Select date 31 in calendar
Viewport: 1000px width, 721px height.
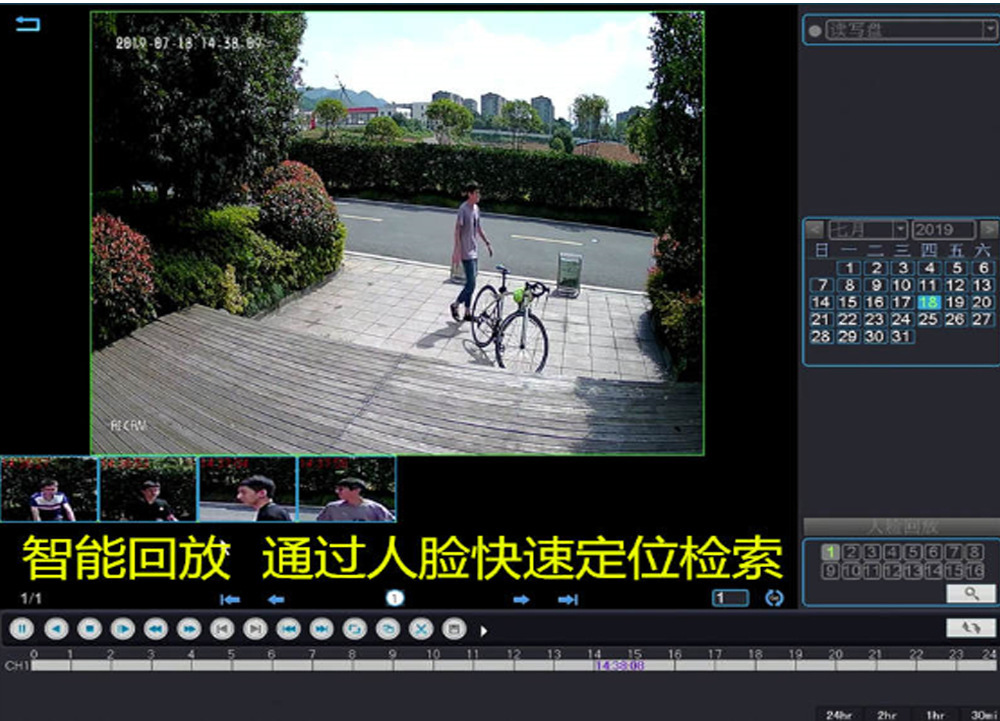901,336
